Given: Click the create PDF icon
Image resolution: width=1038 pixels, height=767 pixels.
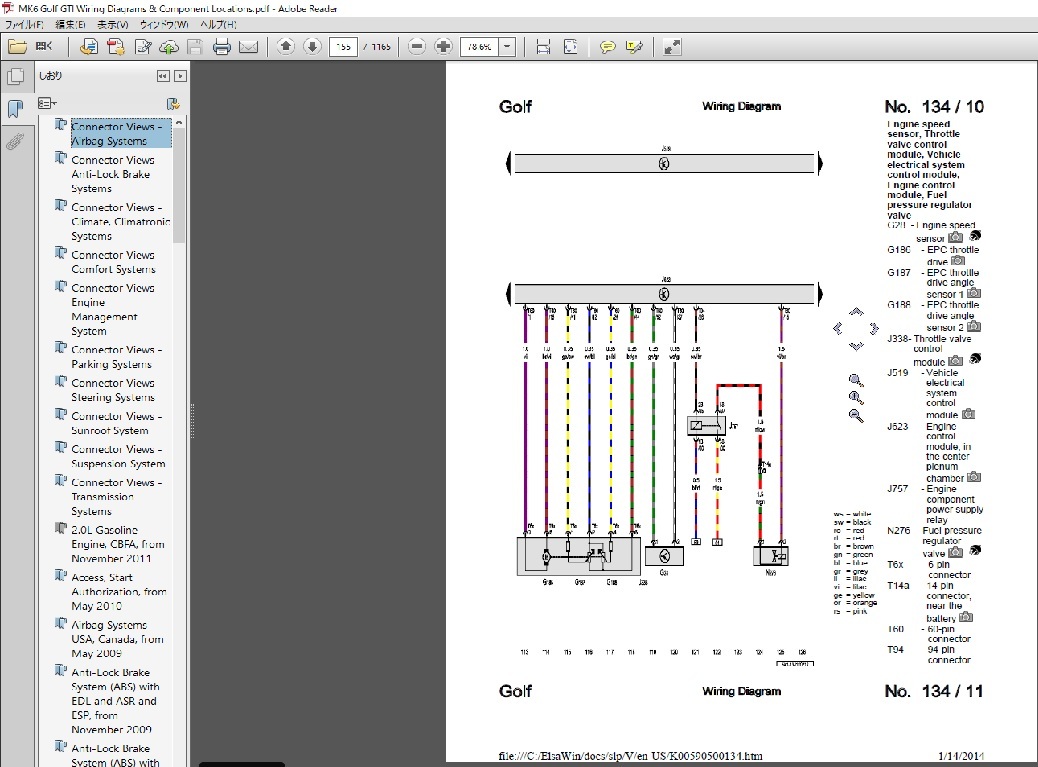Looking at the screenshot, I should click(x=116, y=46).
